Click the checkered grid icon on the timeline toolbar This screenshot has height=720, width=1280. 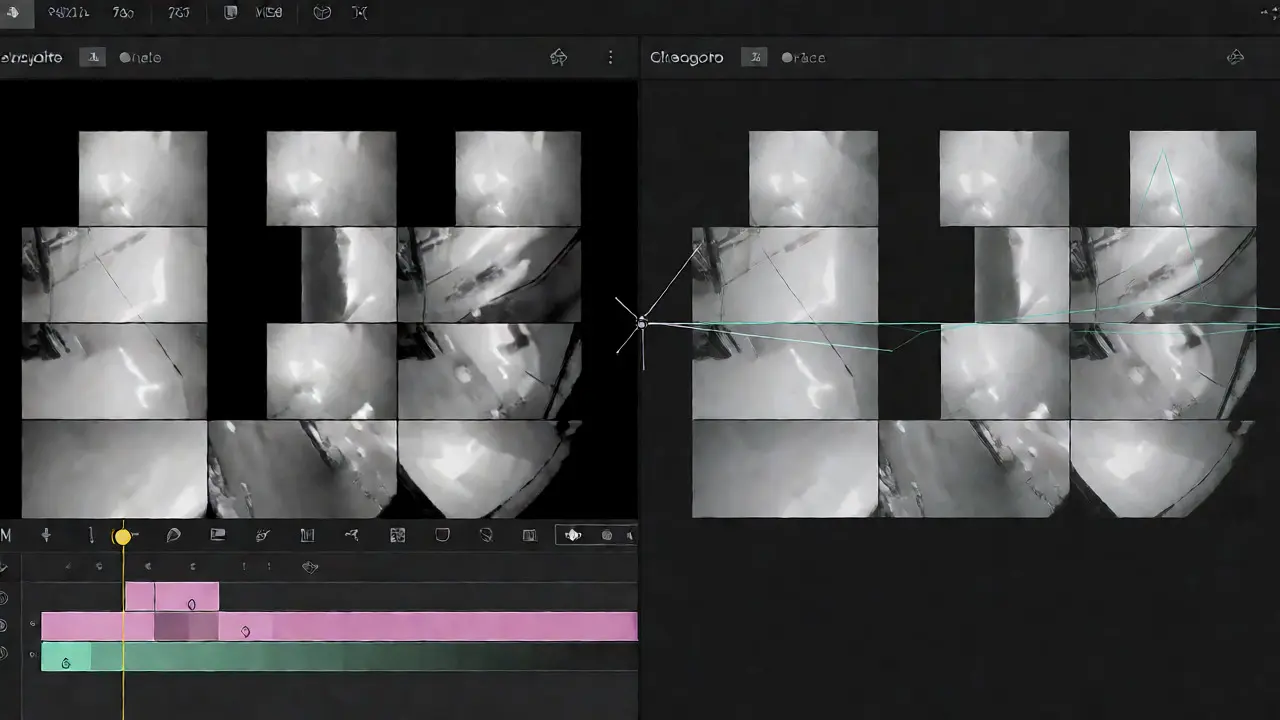[x=397, y=536]
